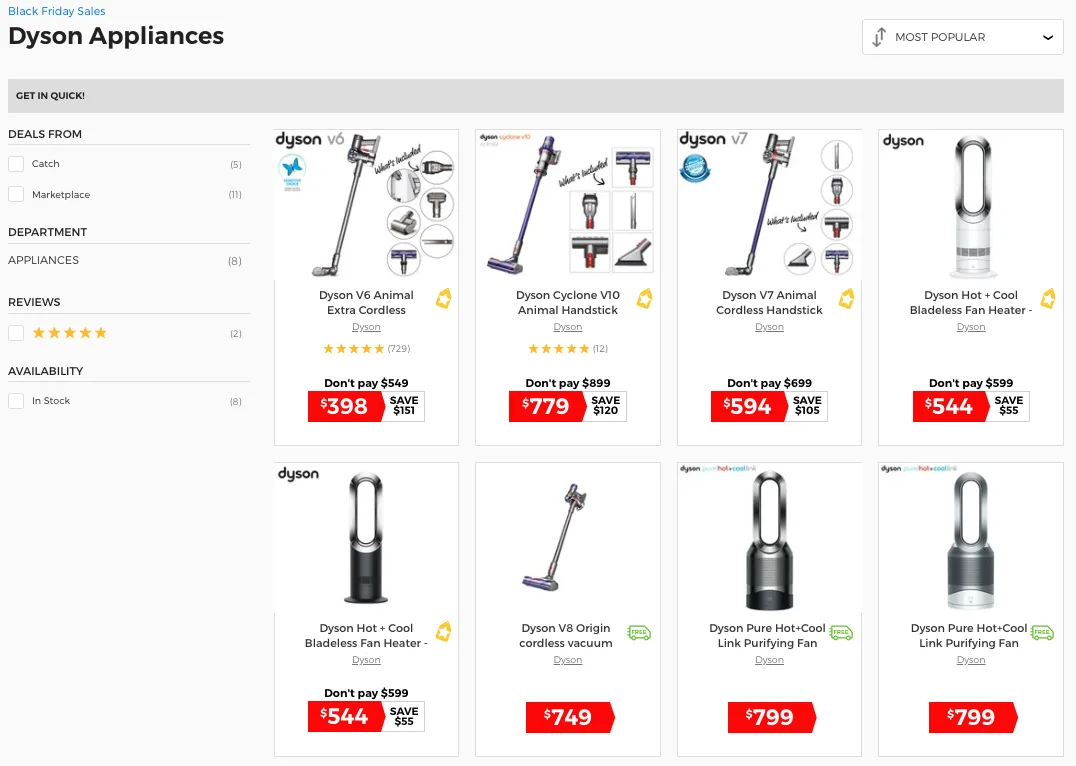Open the Dyson V7 Animal product image
The image size is (1076, 766).
(x=769, y=204)
